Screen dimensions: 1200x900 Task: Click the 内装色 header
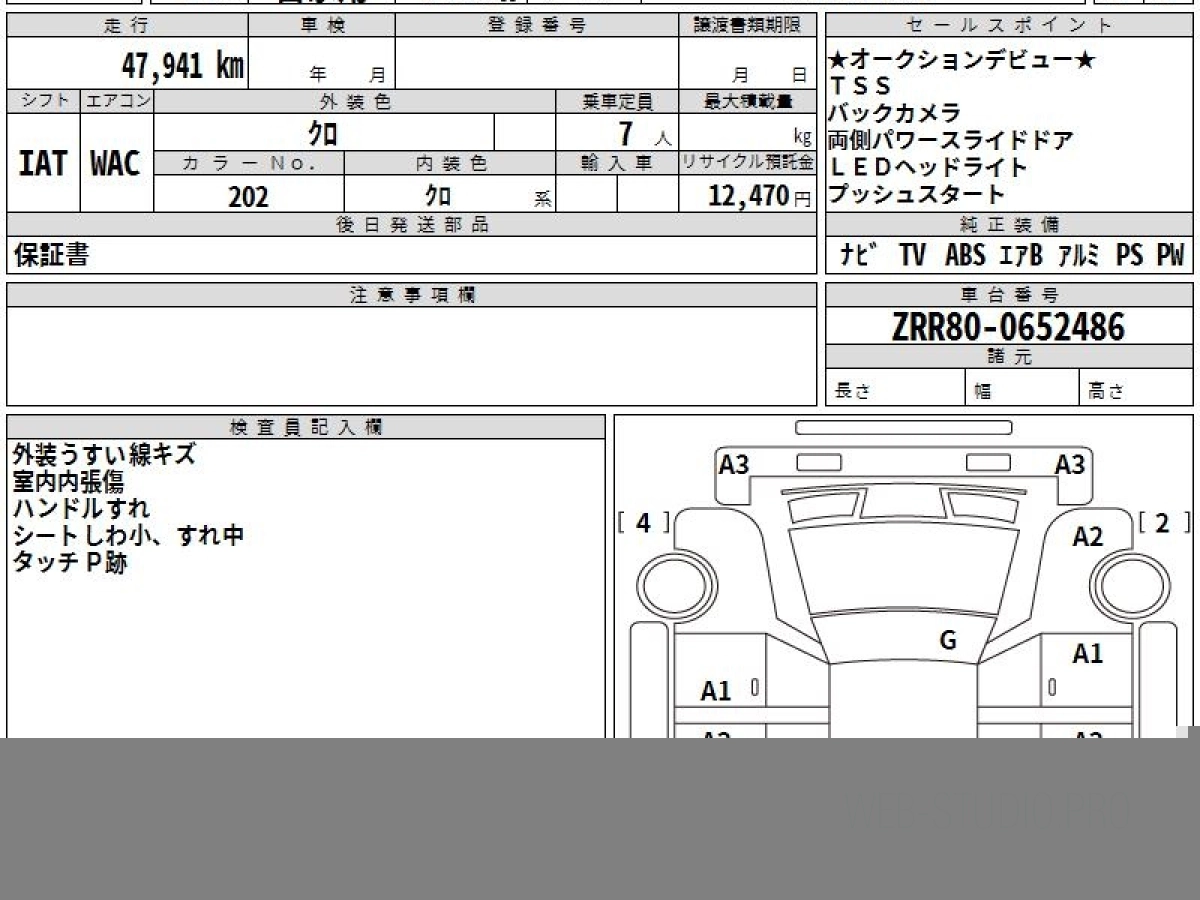click(x=450, y=163)
